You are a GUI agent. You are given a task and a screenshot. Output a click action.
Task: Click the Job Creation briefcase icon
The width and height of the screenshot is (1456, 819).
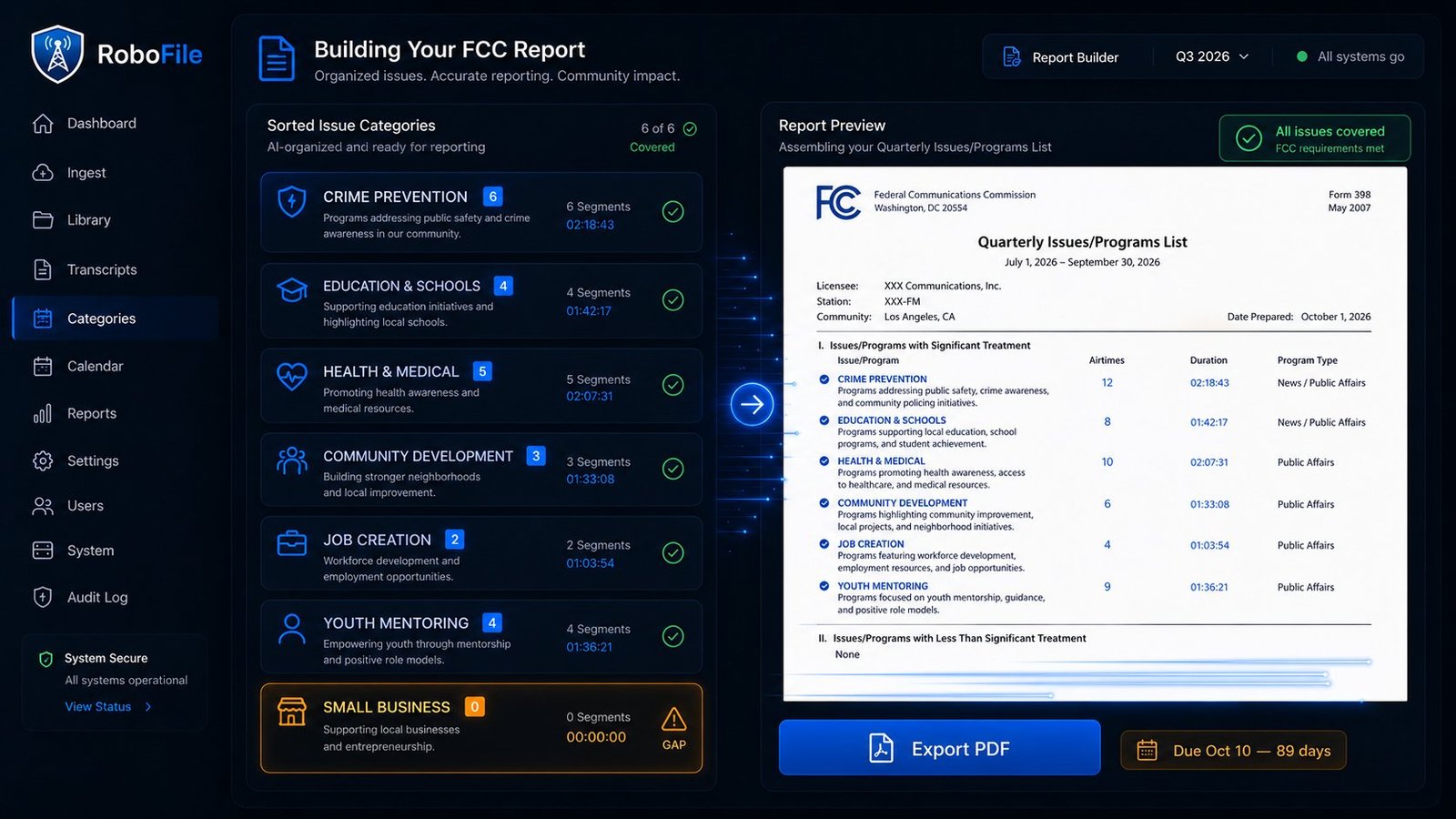(292, 543)
